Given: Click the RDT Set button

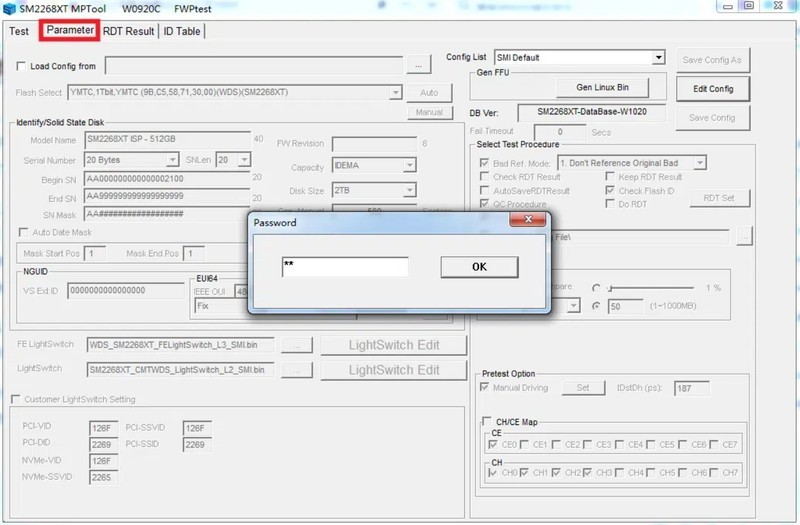Looking at the screenshot, I should (719, 198).
